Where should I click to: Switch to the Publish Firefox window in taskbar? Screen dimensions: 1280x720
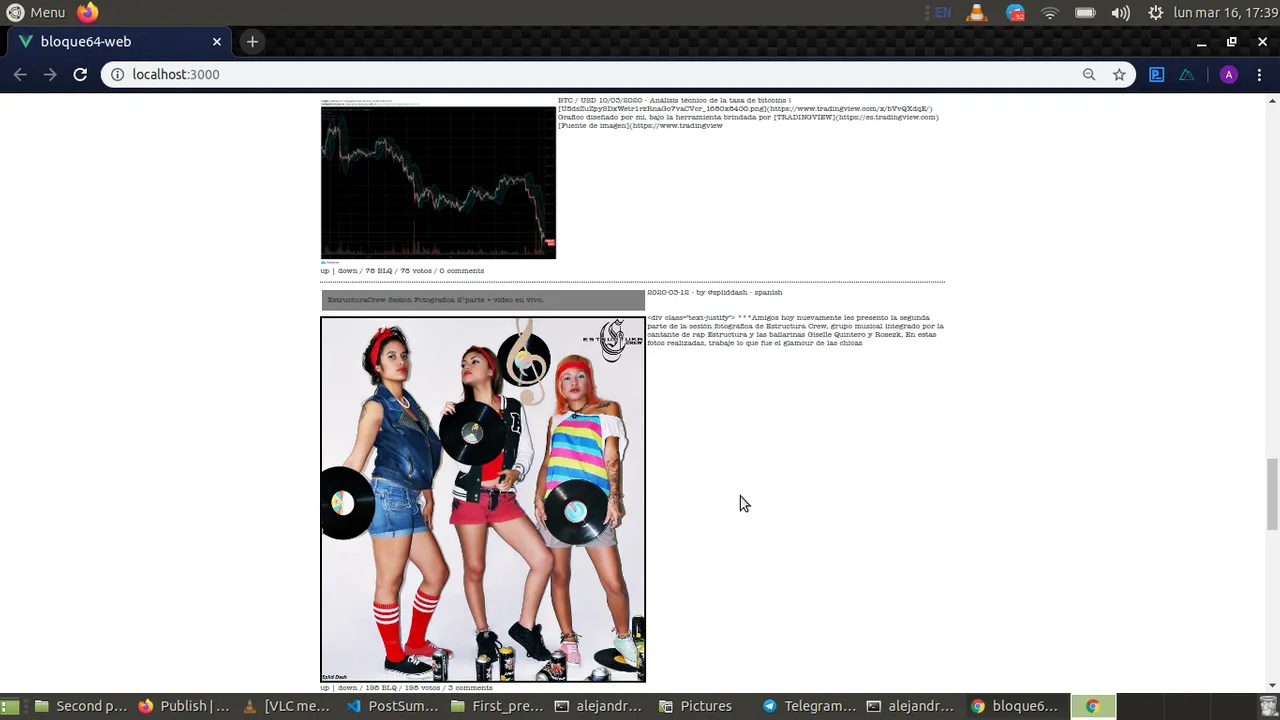pos(185,706)
